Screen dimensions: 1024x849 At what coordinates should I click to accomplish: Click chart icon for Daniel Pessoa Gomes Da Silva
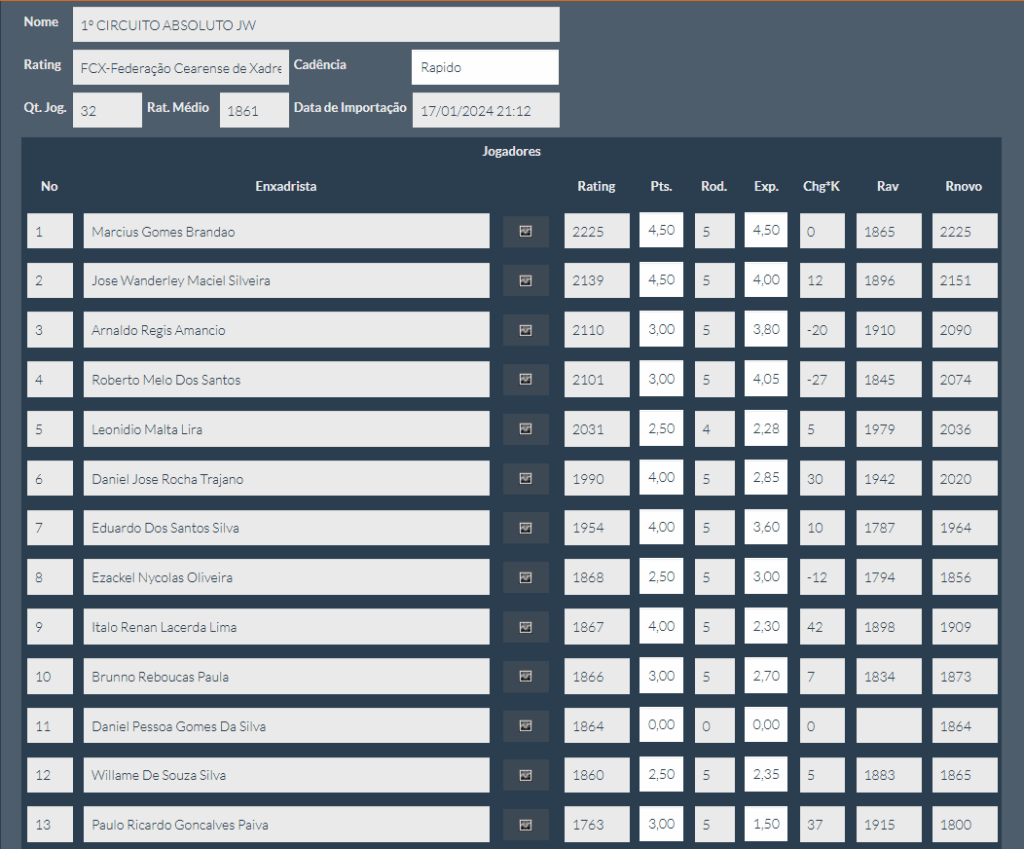coord(526,726)
